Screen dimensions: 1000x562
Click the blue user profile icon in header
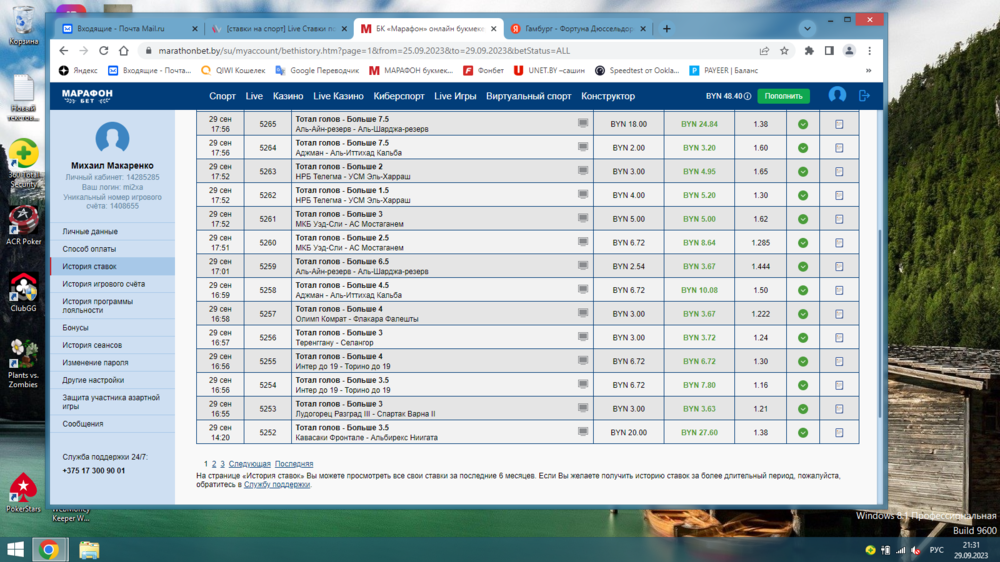click(x=837, y=95)
